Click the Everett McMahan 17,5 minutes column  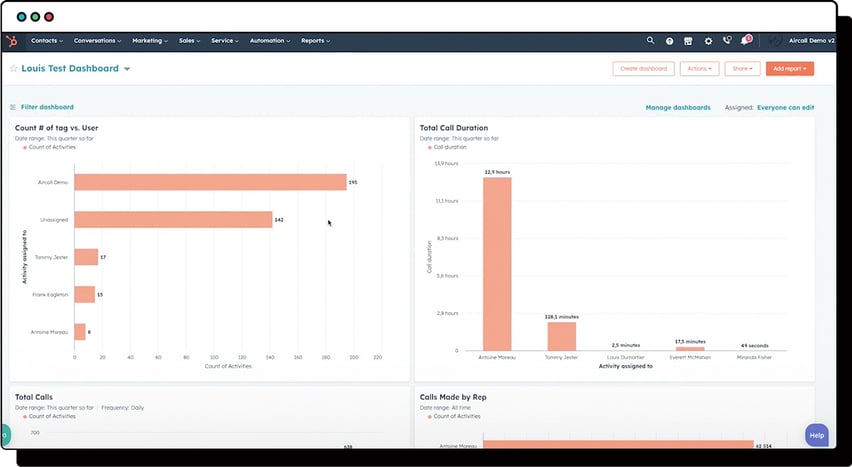690,348
